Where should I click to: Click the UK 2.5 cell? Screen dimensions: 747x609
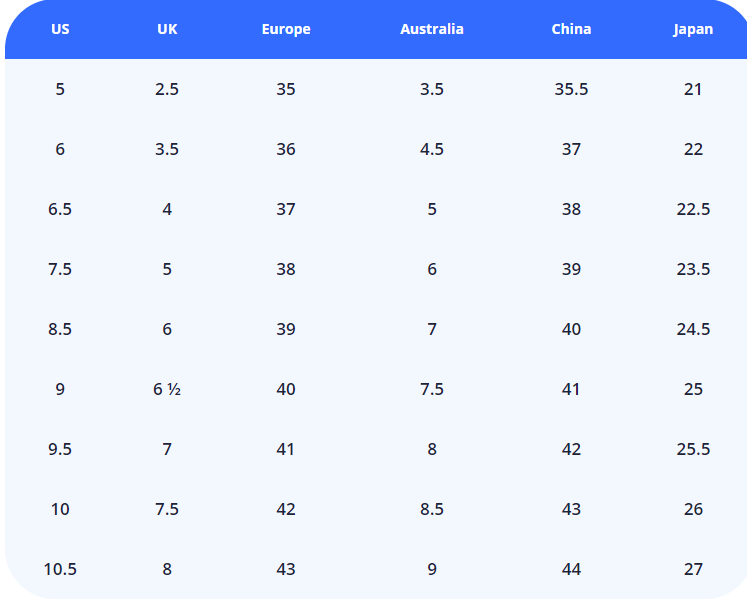167,89
